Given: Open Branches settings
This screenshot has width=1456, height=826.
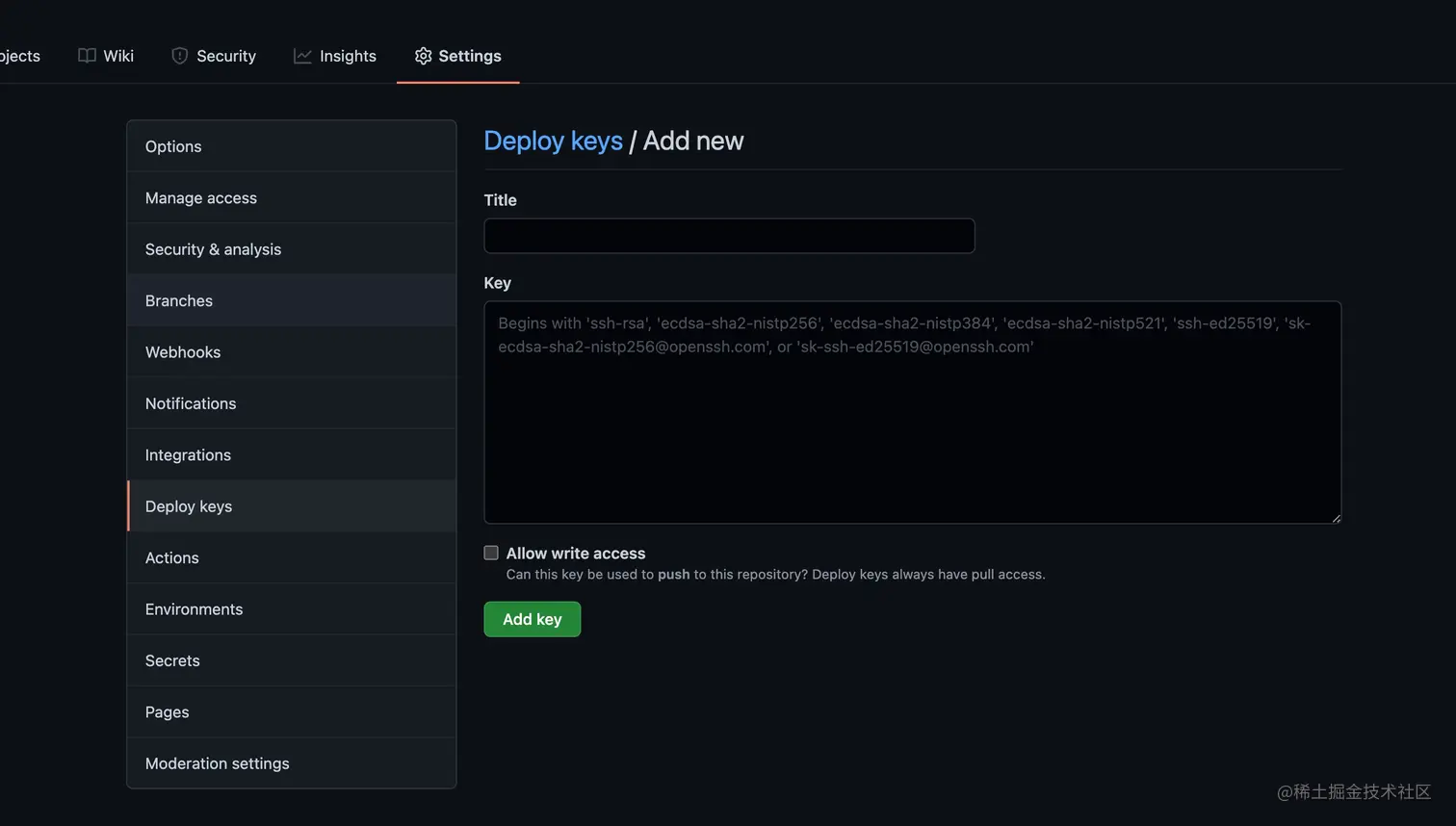Looking at the screenshot, I should [292, 300].
